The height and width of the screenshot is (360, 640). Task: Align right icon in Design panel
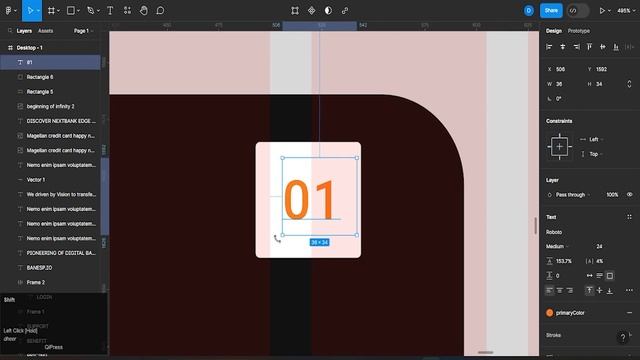click(x=576, y=47)
